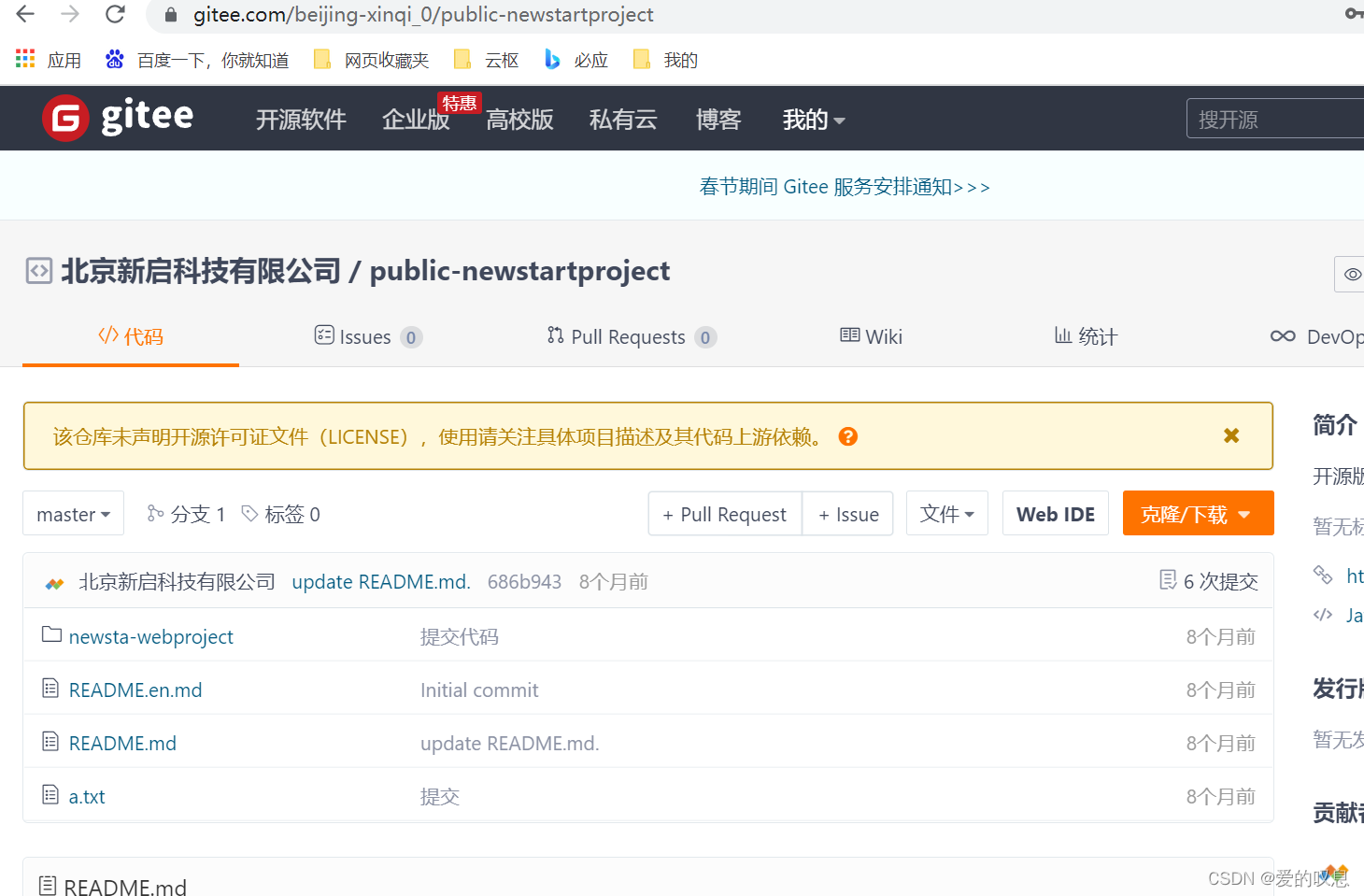This screenshot has height=896, width=1364.
Task: Open the README.md file link in the file list
Action: tap(122, 743)
